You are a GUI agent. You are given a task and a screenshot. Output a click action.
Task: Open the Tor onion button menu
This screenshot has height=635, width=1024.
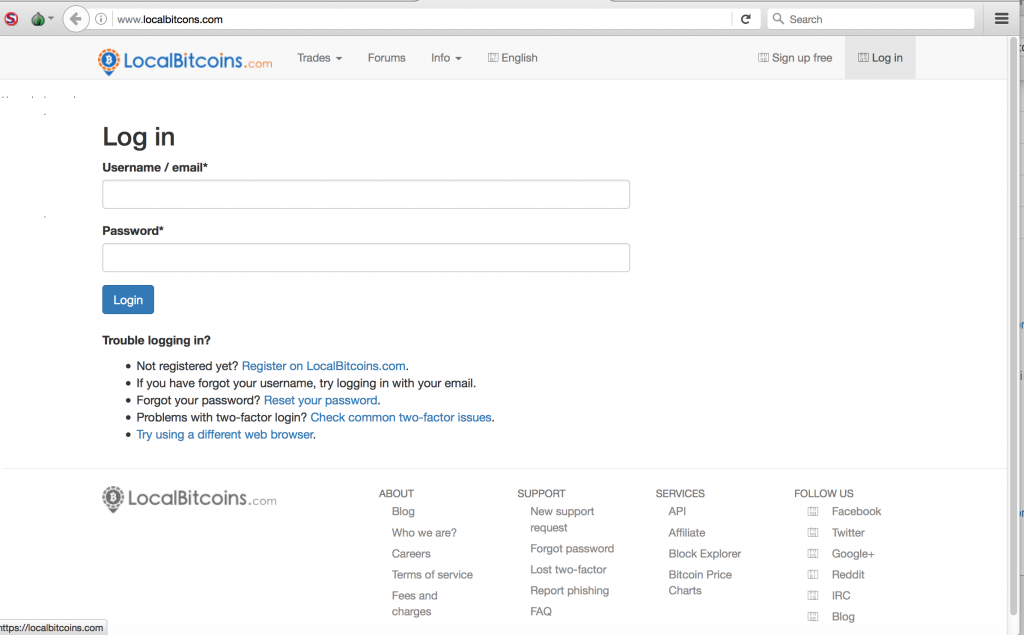[41, 19]
